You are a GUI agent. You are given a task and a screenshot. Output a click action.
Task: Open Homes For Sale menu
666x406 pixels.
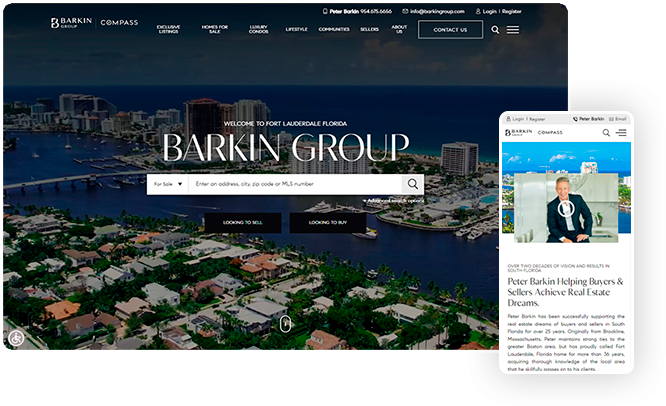pyautogui.click(x=214, y=29)
